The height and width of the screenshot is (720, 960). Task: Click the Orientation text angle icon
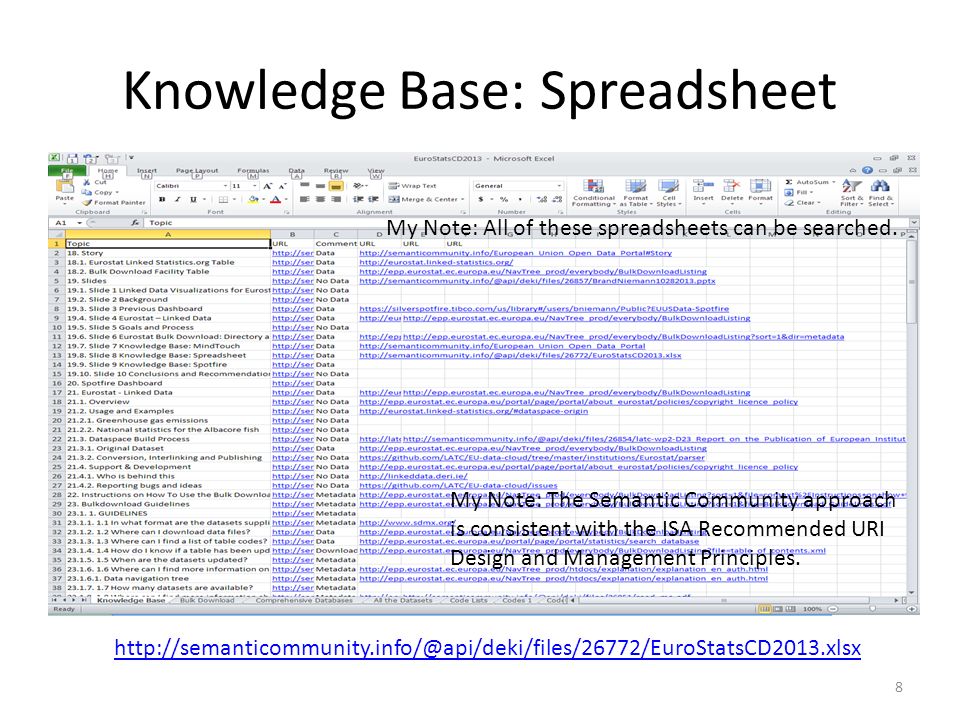(358, 186)
